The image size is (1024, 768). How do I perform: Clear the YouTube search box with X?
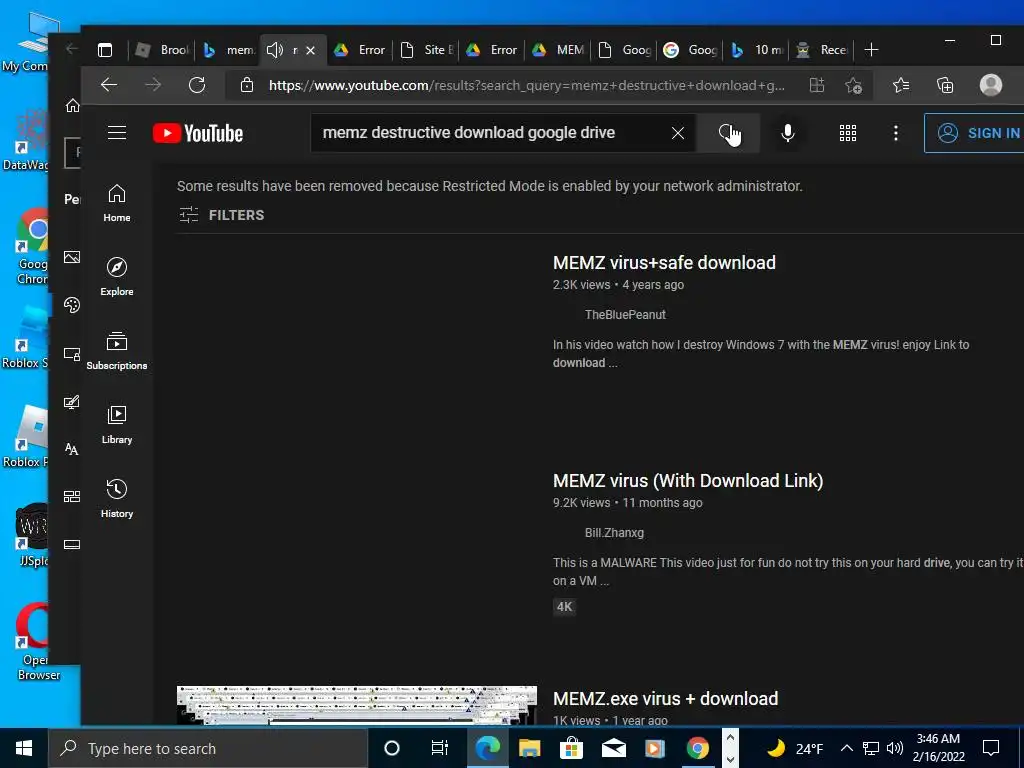tap(678, 133)
